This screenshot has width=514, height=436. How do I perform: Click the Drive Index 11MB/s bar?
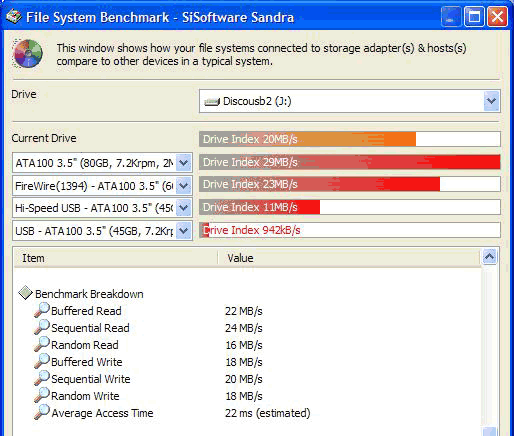click(350, 207)
